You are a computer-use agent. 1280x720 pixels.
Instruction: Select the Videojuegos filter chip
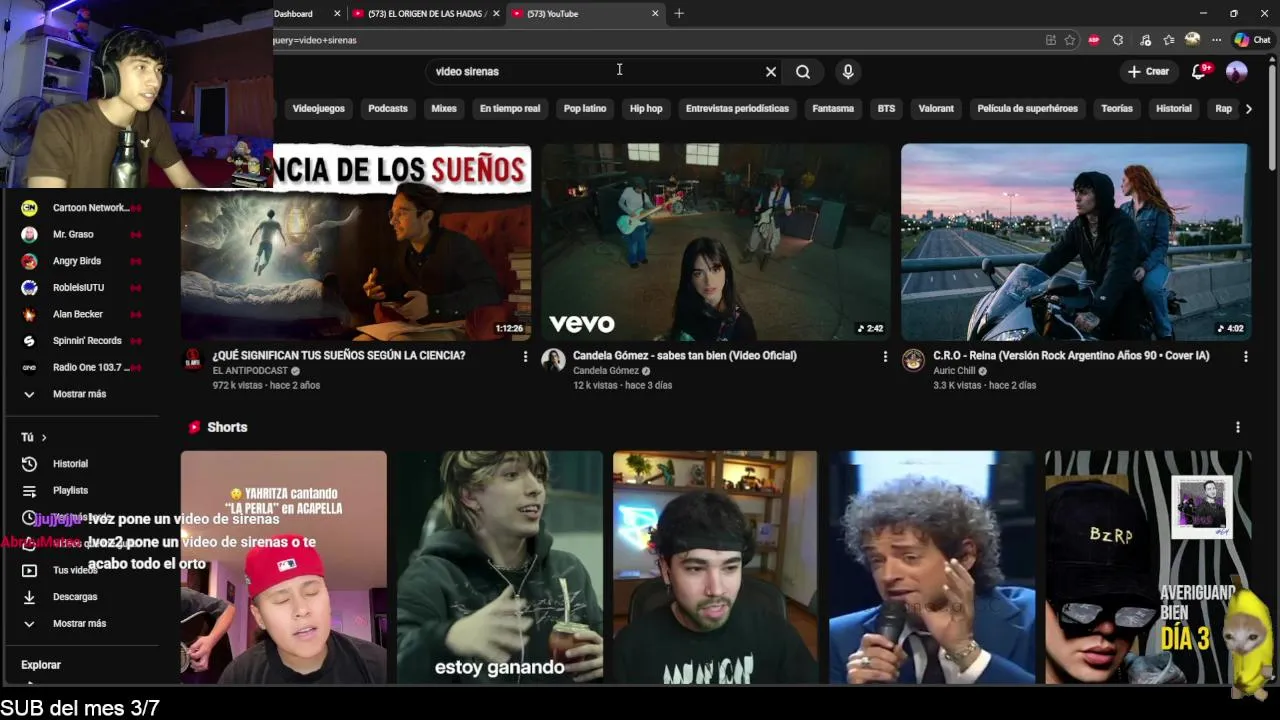[318, 108]
